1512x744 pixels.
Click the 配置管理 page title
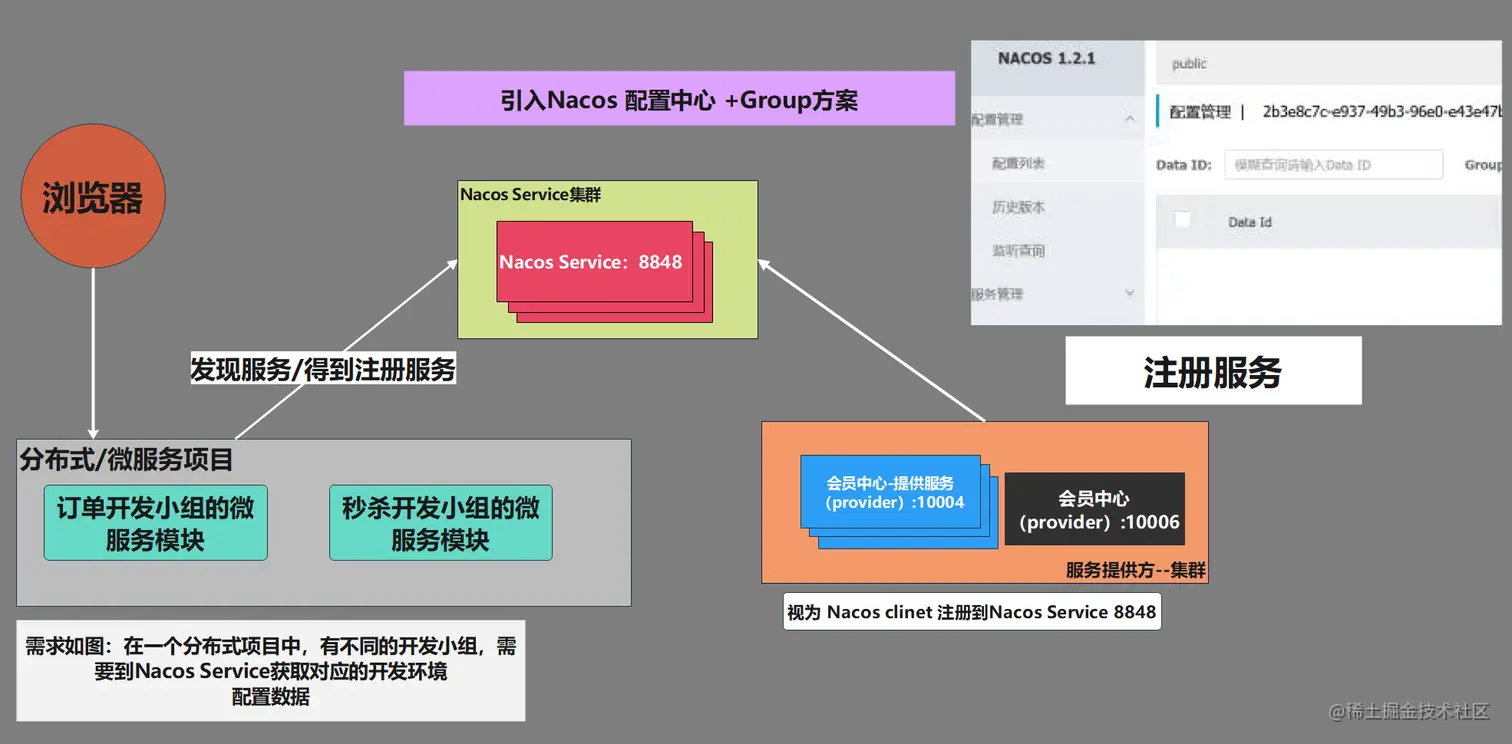coord(1200,112)
